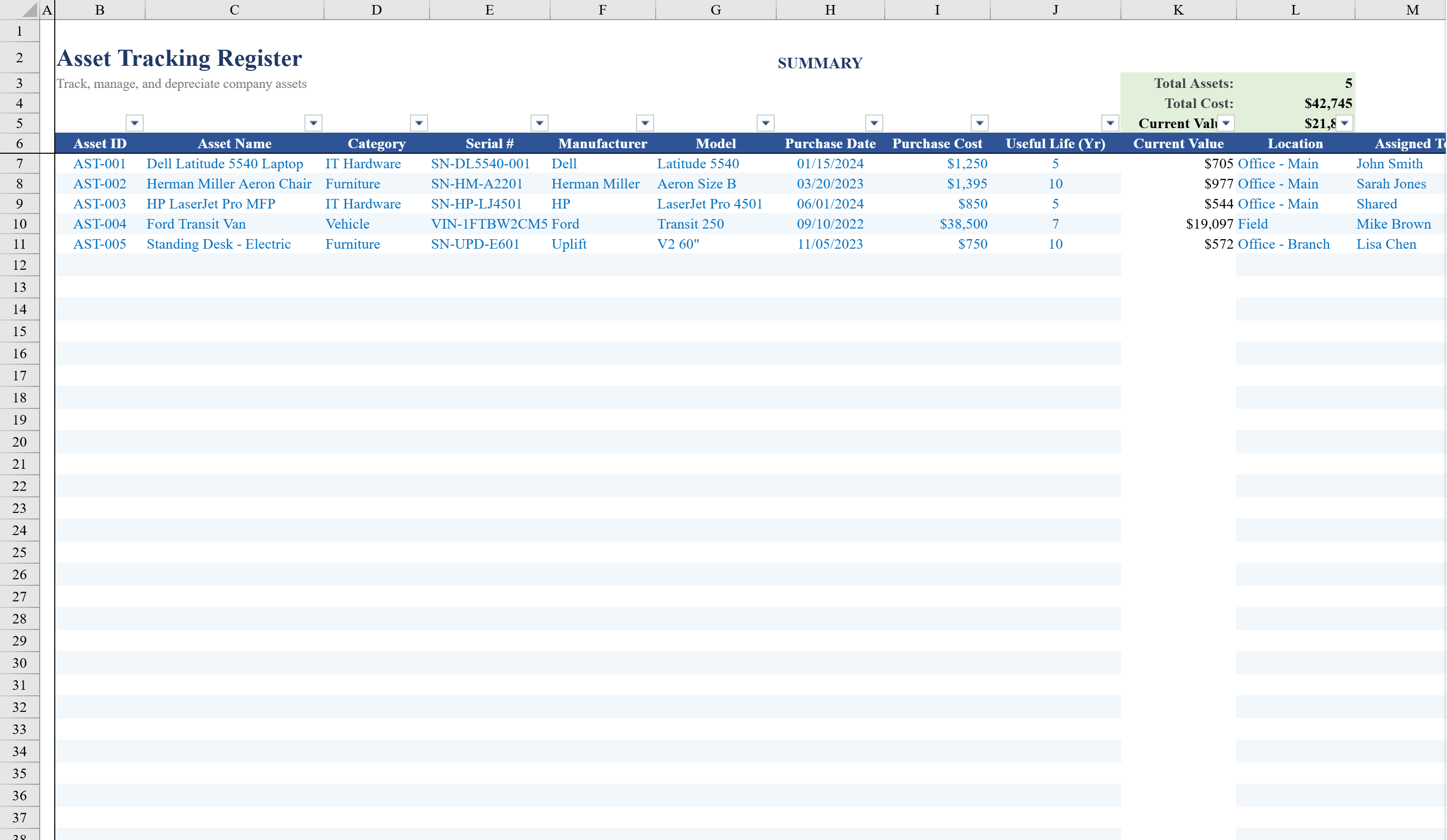
Task: Click the Ford Transit Van asset name
Action: coord(196,224)
